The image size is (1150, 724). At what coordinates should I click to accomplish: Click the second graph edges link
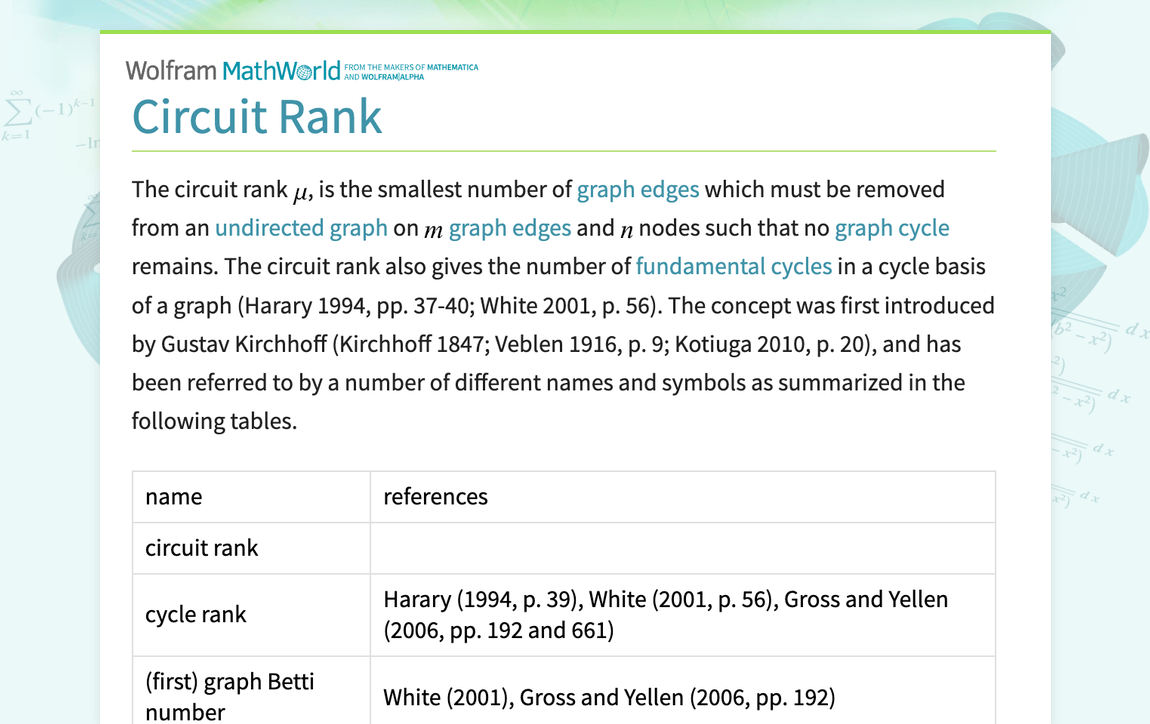coord(512,228)
